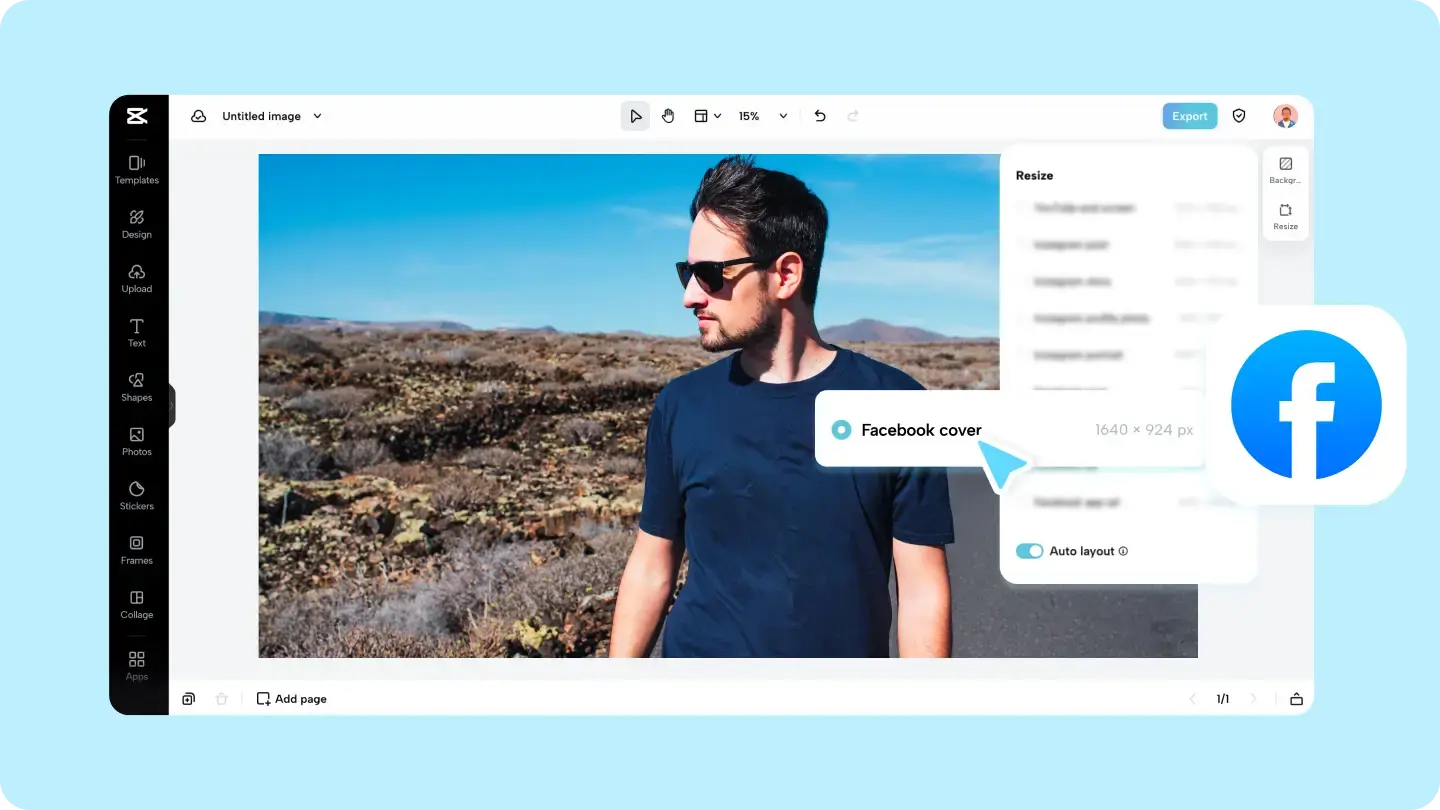This screenshot has width=1440, height=810.
Task: Click the 1/1 page counter
Action: pyautogui.click(x=1223, y=699)
